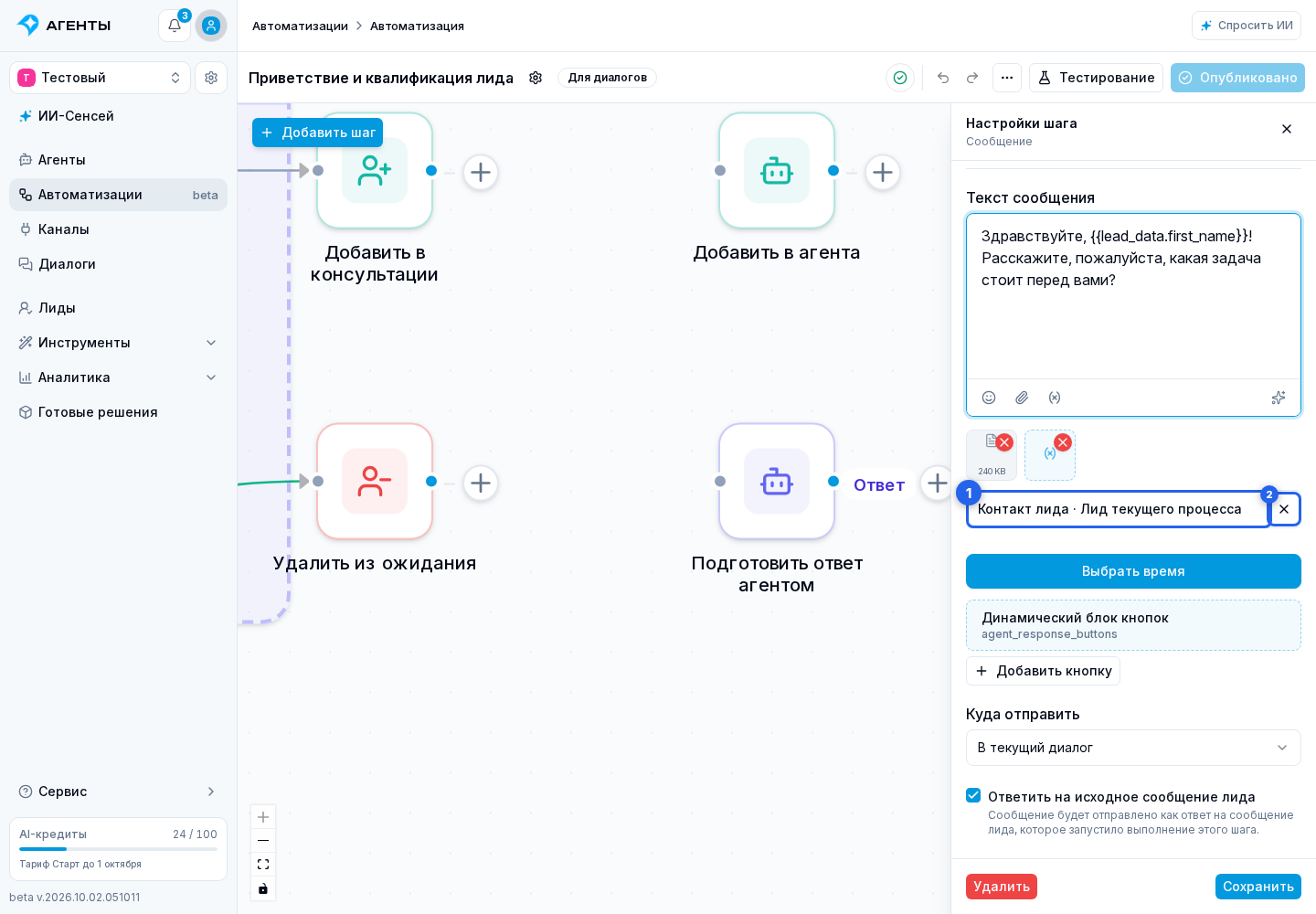Open Готовые решения
The image size is (1316, 914).
point(118,412)
